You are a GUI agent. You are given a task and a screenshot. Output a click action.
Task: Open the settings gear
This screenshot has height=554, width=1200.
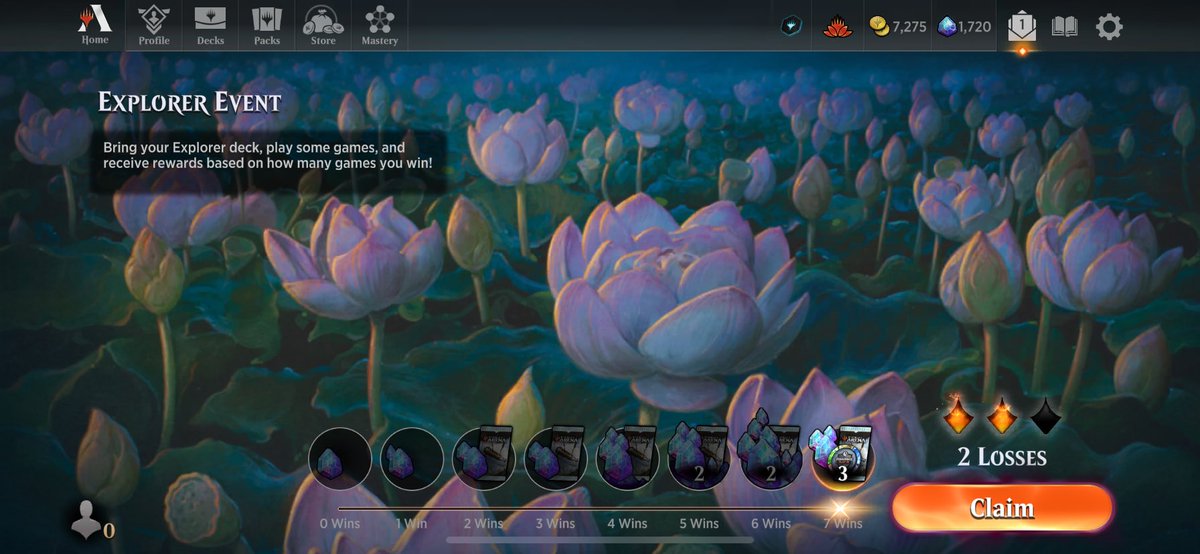pyautogui.click(x=1109, y=27)
